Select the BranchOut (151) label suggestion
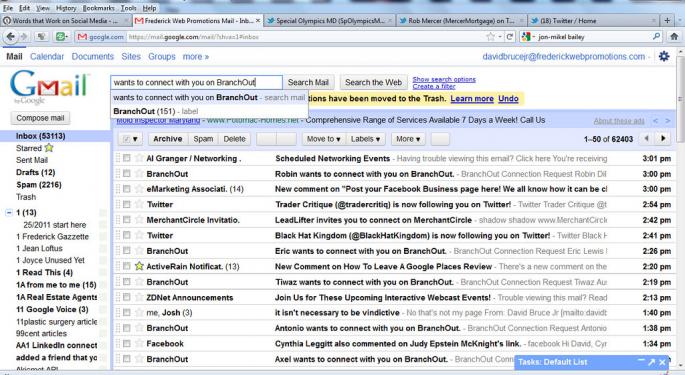The height and width of the screenshot is (375, 685). point(208,111)
